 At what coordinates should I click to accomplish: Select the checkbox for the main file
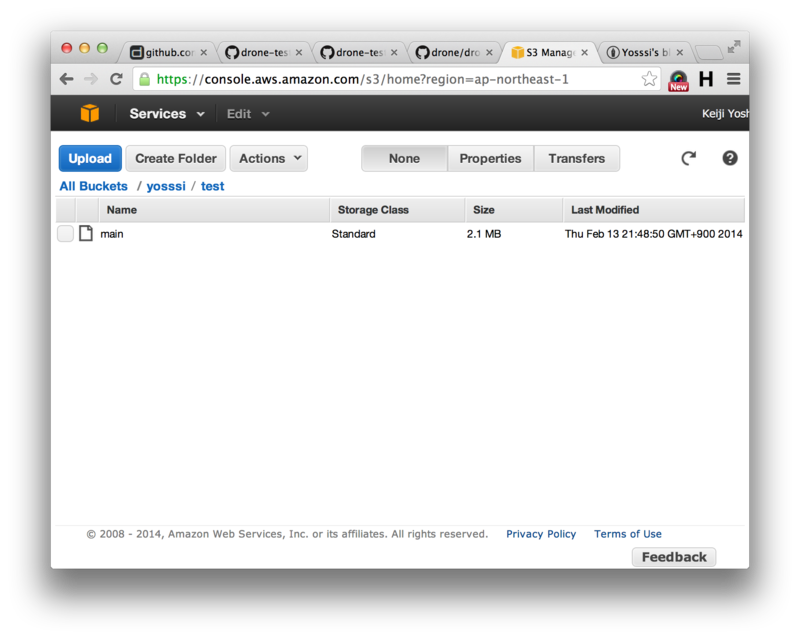(65, 233)
